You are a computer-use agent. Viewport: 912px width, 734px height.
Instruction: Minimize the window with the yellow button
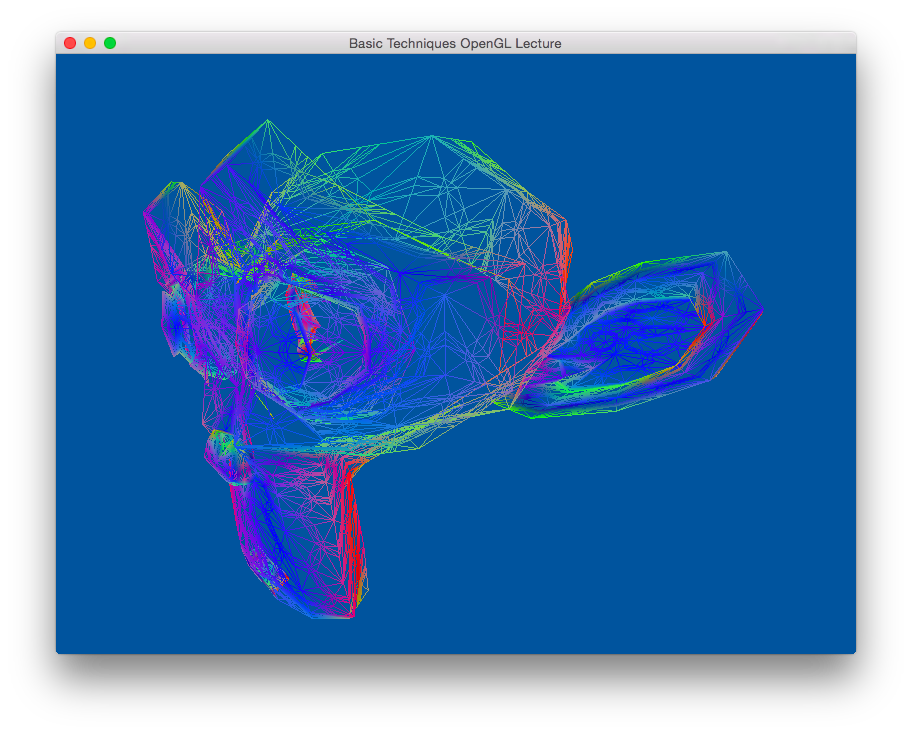pyautogui.click(x=90, y=43)
